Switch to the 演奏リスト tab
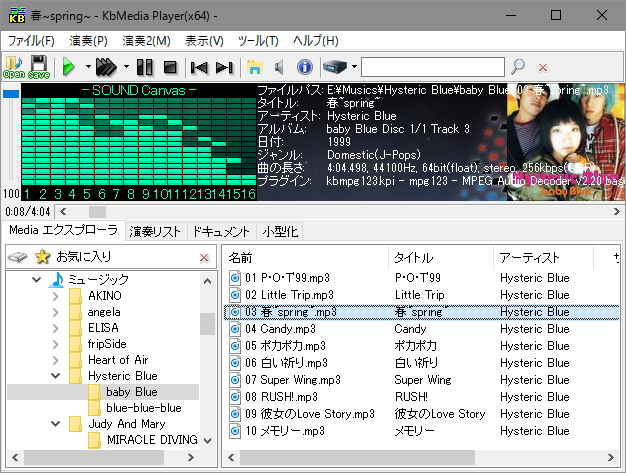Image resolution: width=626 pixels, height=473 pixels. [x=155, y=232]
